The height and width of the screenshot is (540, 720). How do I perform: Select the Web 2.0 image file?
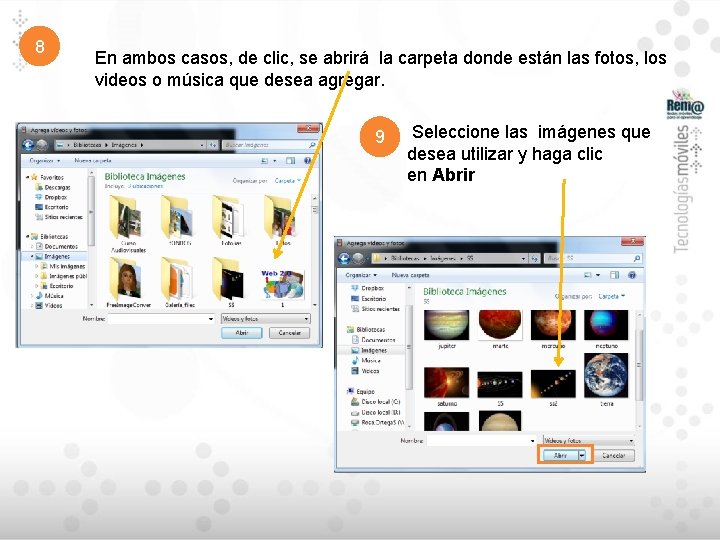(282, 286)
